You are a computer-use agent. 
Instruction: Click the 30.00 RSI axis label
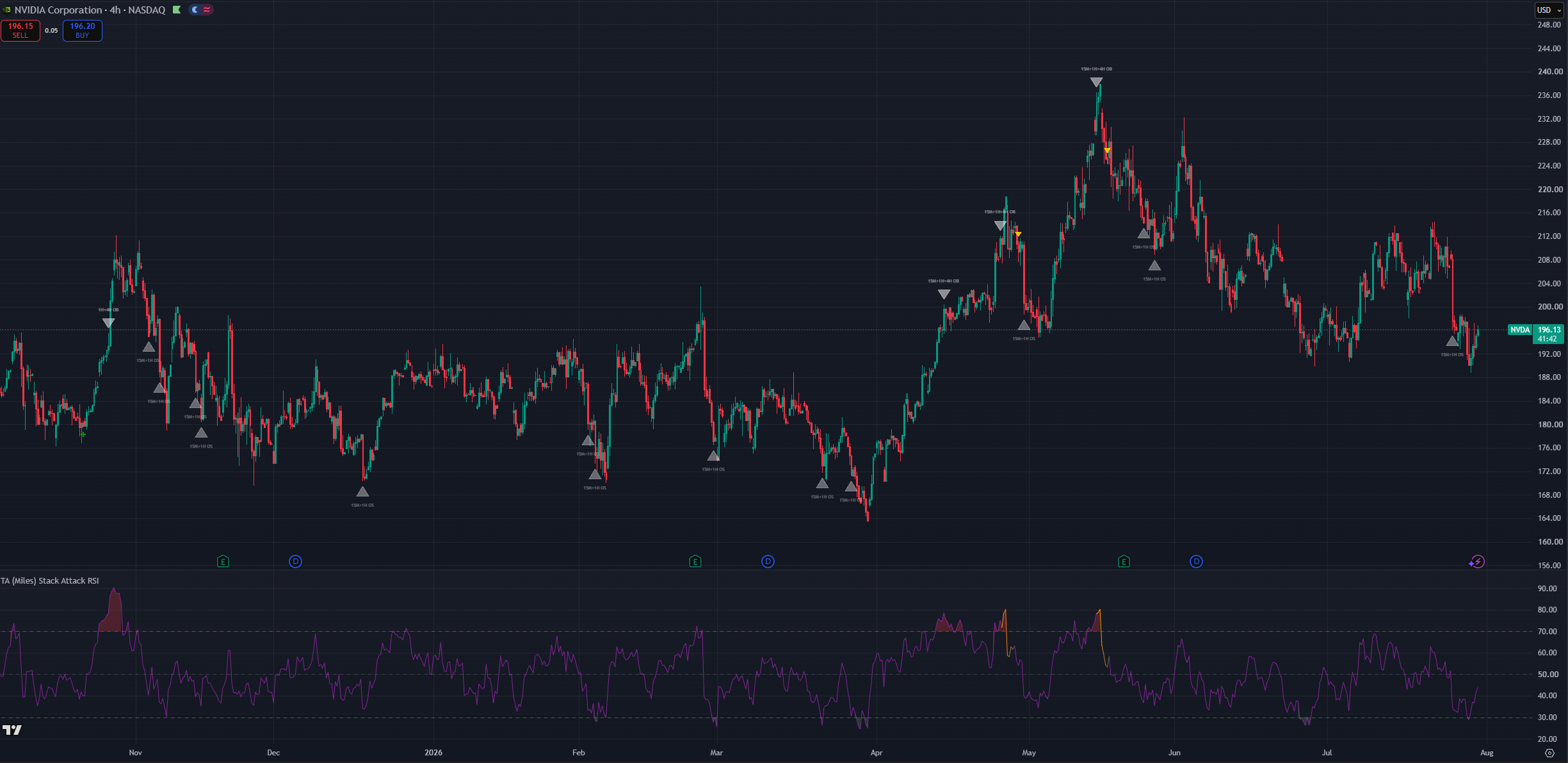coord(1548,718)
